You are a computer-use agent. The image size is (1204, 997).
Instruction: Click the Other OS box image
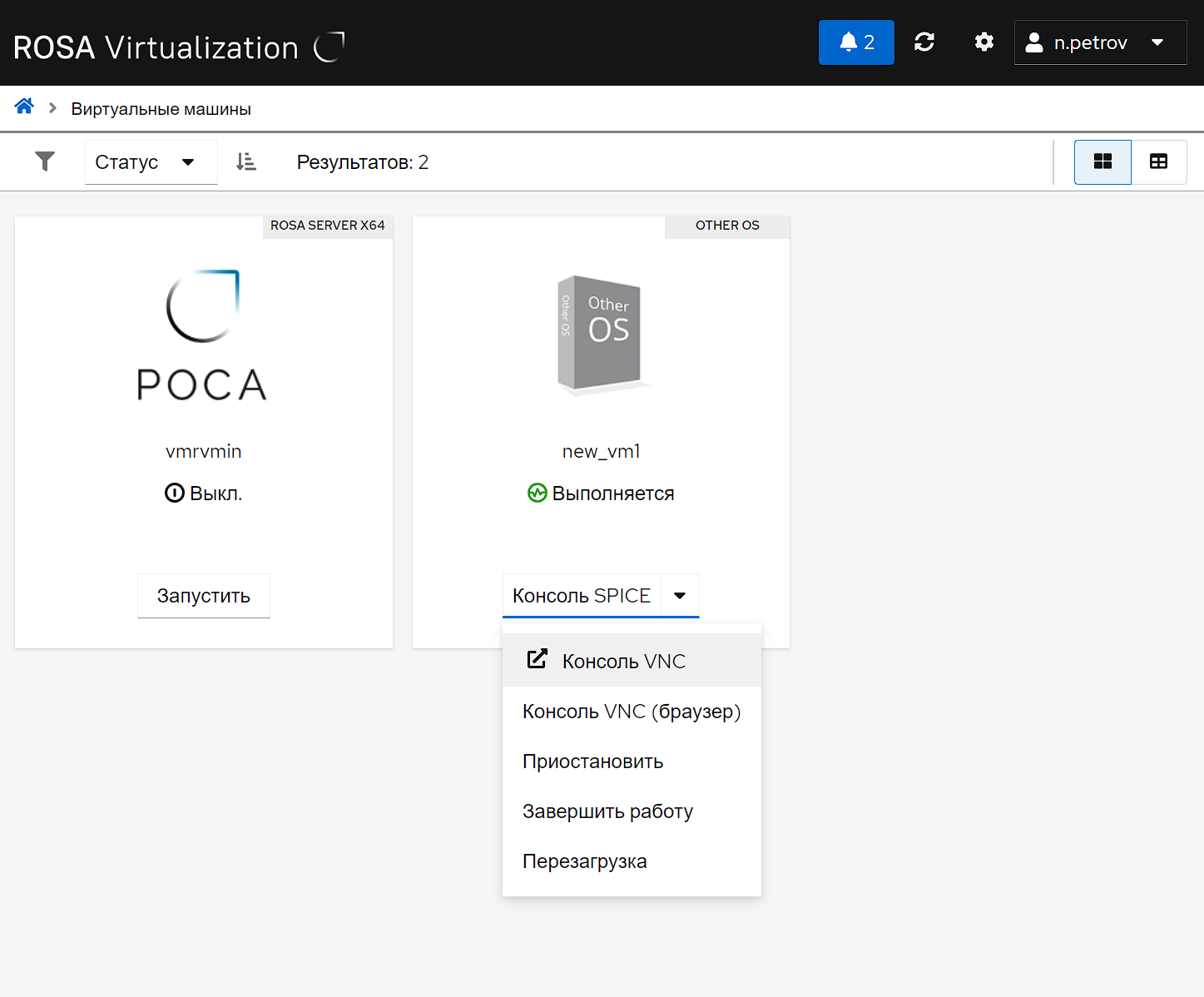point(601,334)
